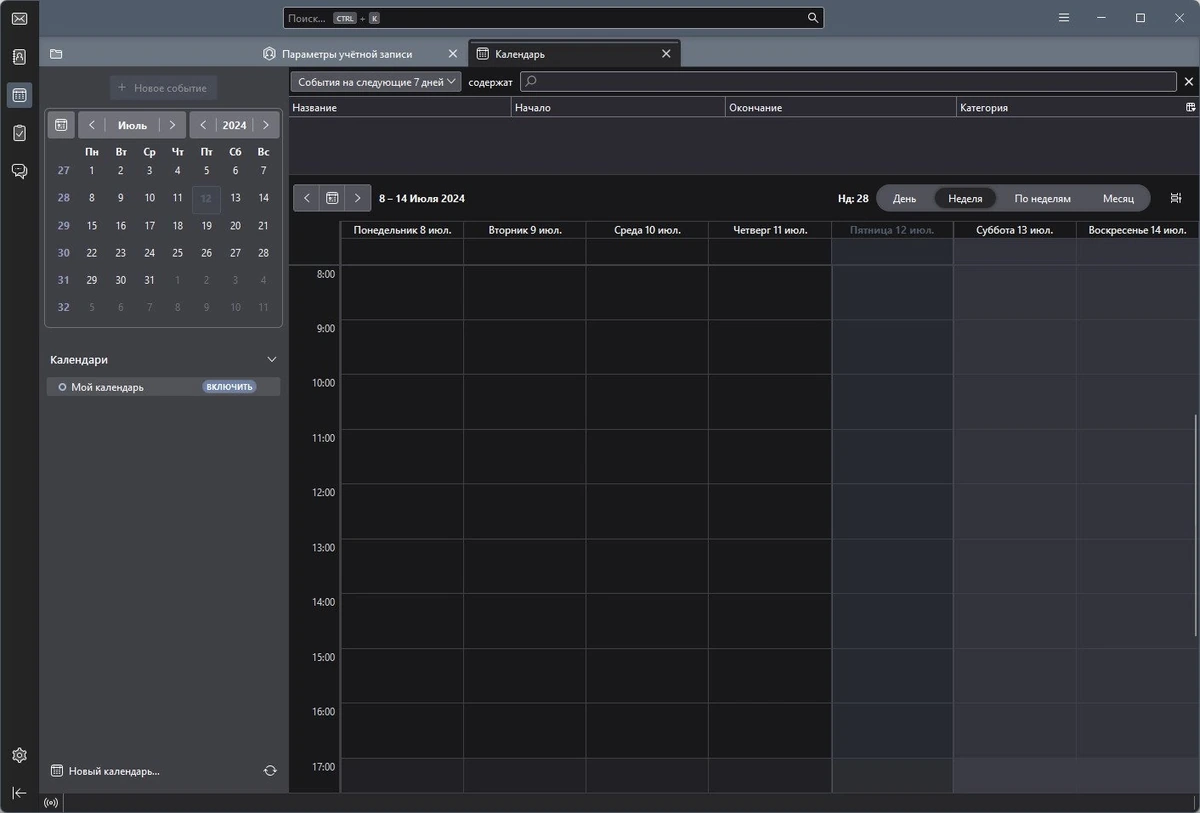Open the Address Book space
This screenshot has height=813, width=1200.
19,57
